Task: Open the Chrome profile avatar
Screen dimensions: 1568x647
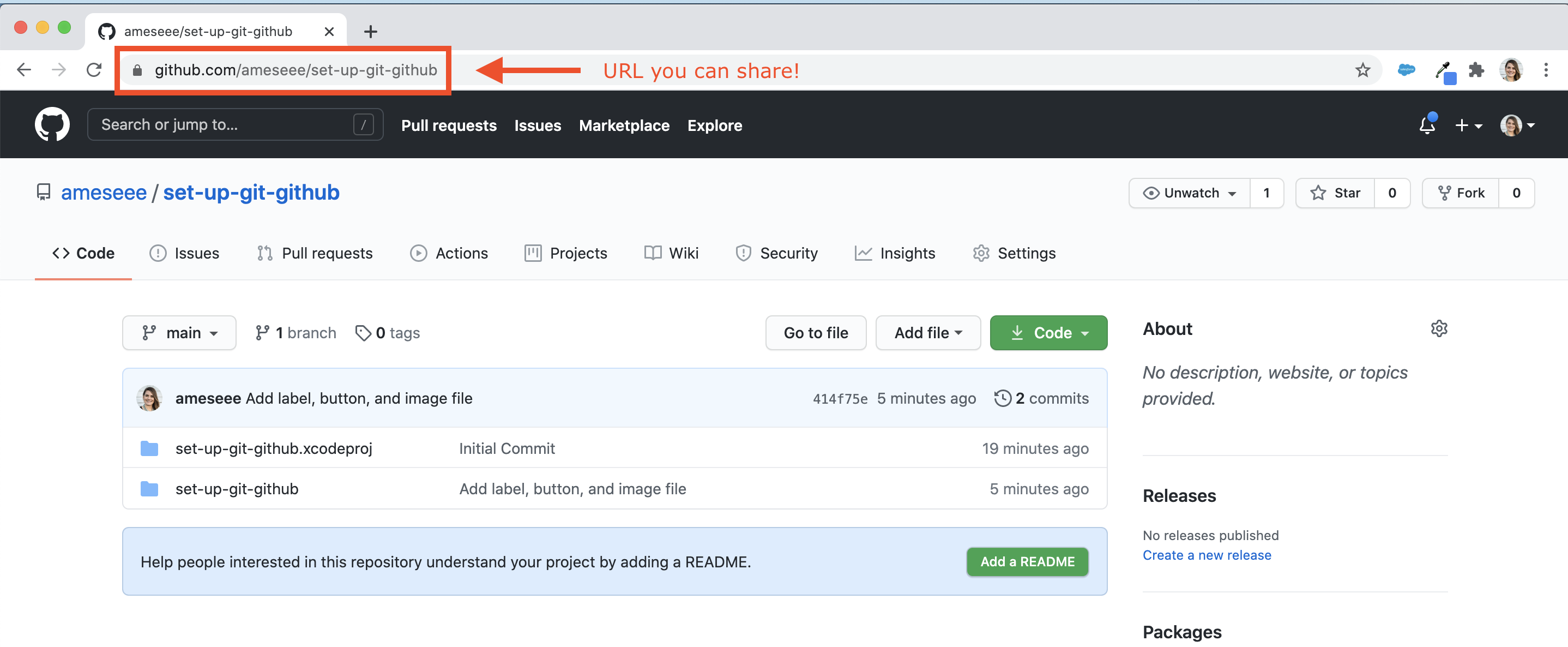Action: (x=1511, y=70)
